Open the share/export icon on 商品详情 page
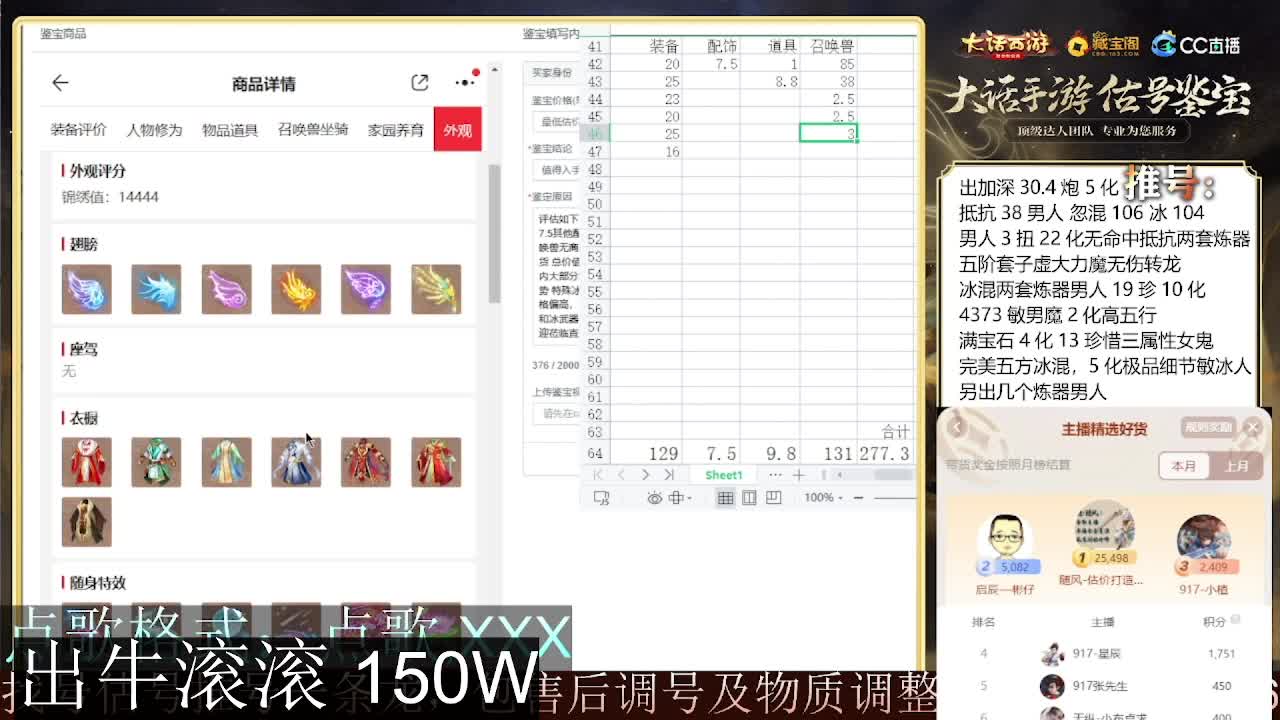The image size is (1280, 720). pos(420,82)
